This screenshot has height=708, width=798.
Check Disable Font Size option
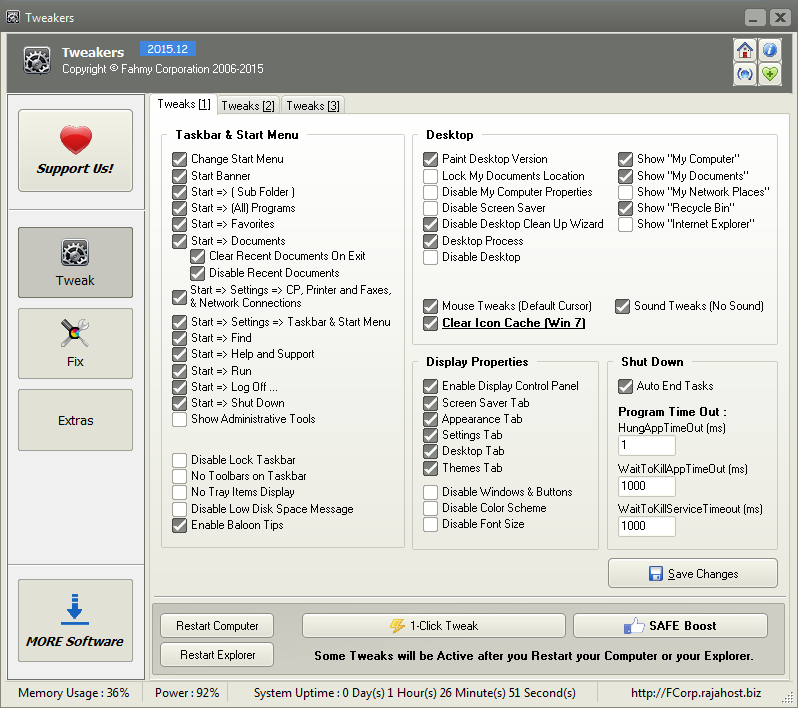(x=431, y=524)
